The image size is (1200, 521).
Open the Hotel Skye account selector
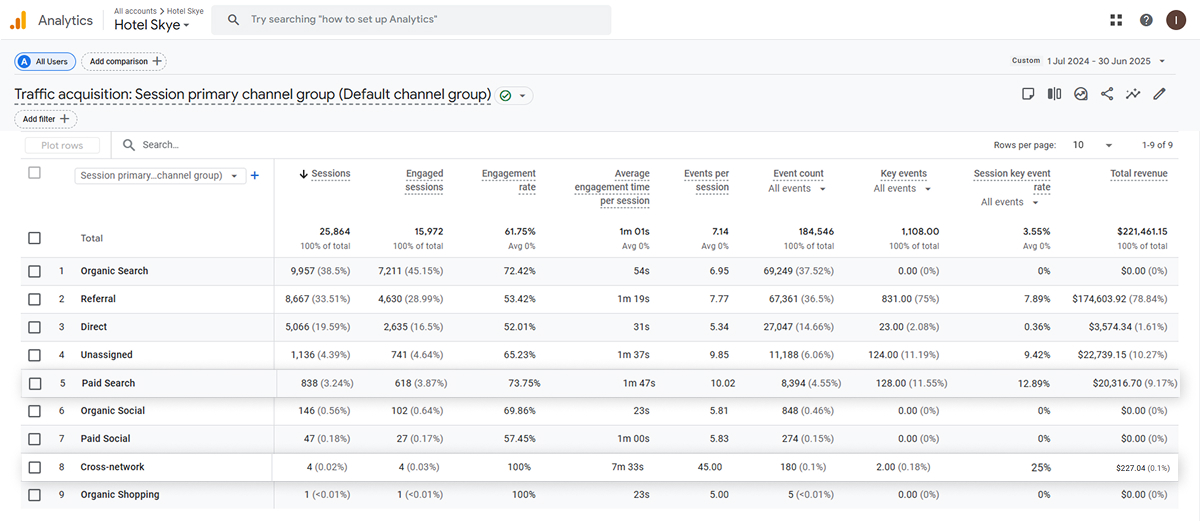[x=152, y=25]
